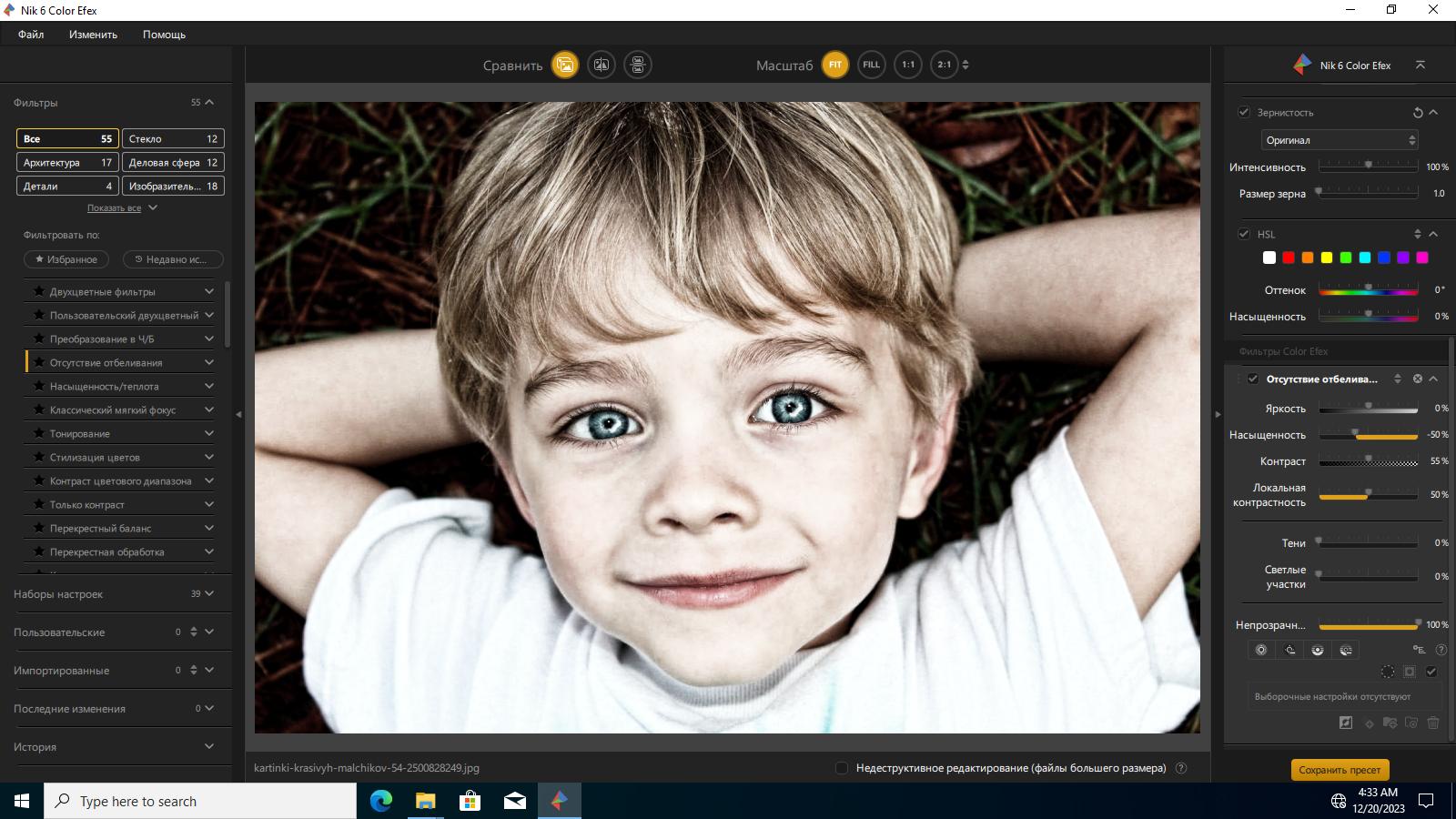Click the help question mark icon near control points
1456x819 pixels.
click(1441, 650)
